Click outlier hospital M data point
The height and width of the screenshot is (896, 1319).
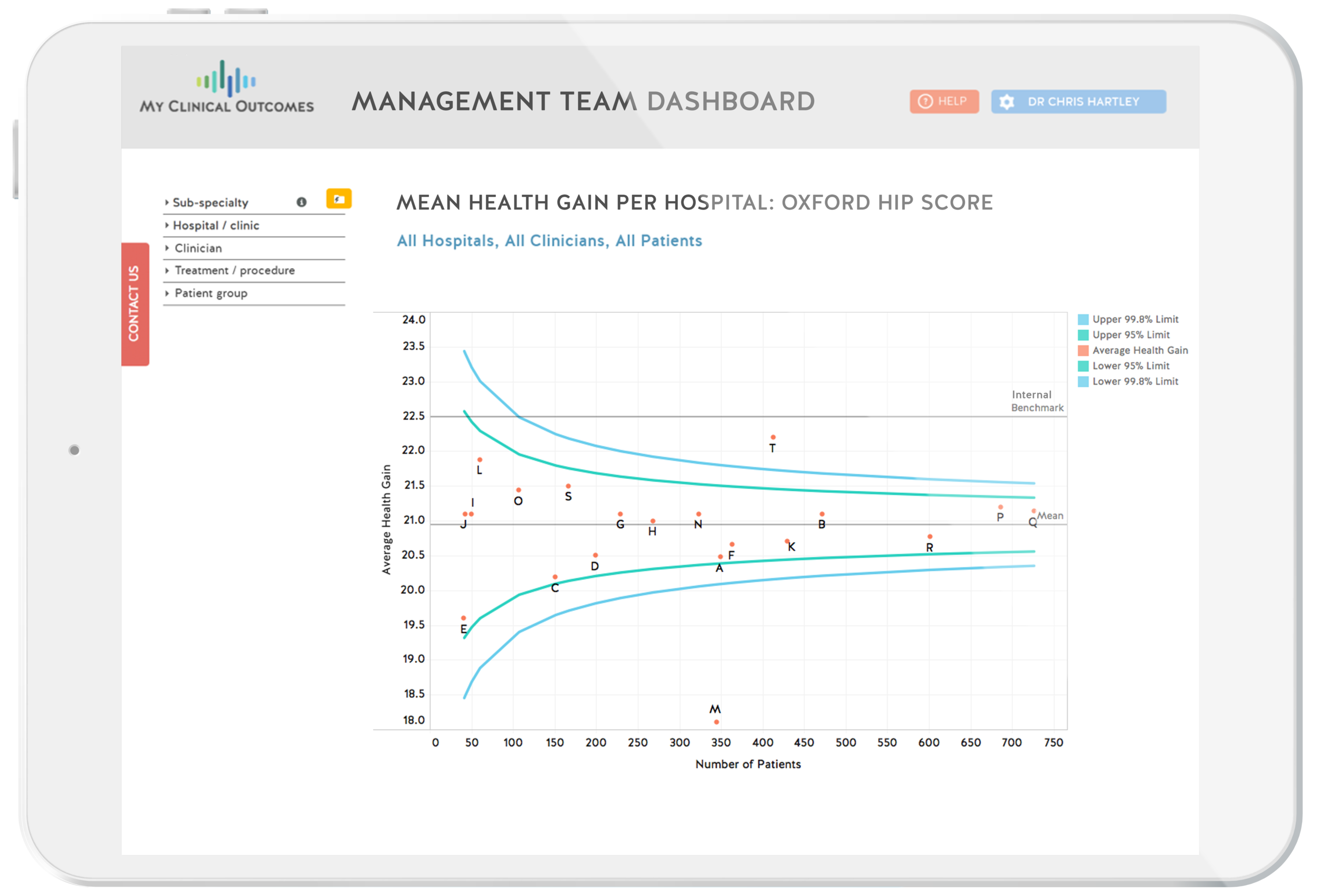click(x=717, y=722)
